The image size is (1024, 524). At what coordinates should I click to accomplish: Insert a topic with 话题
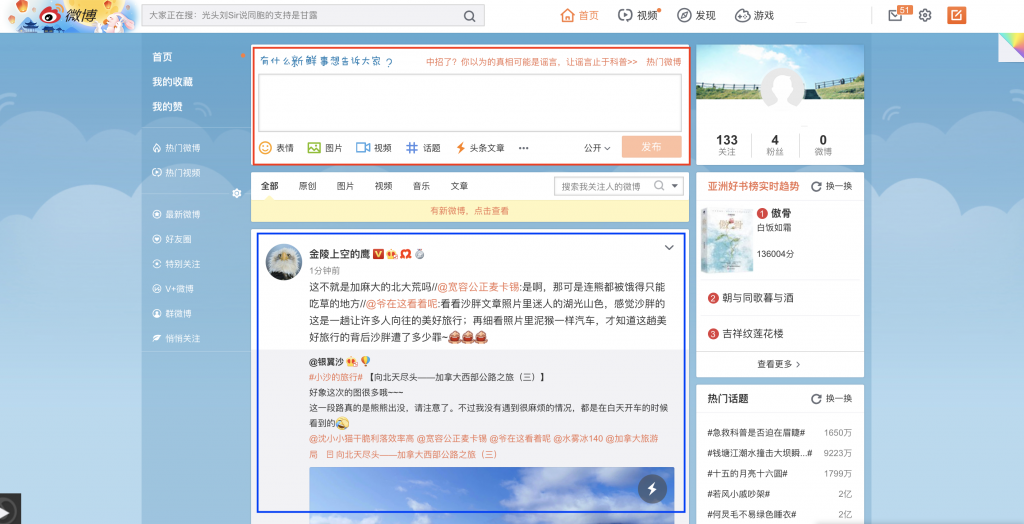tap(423, 148)
